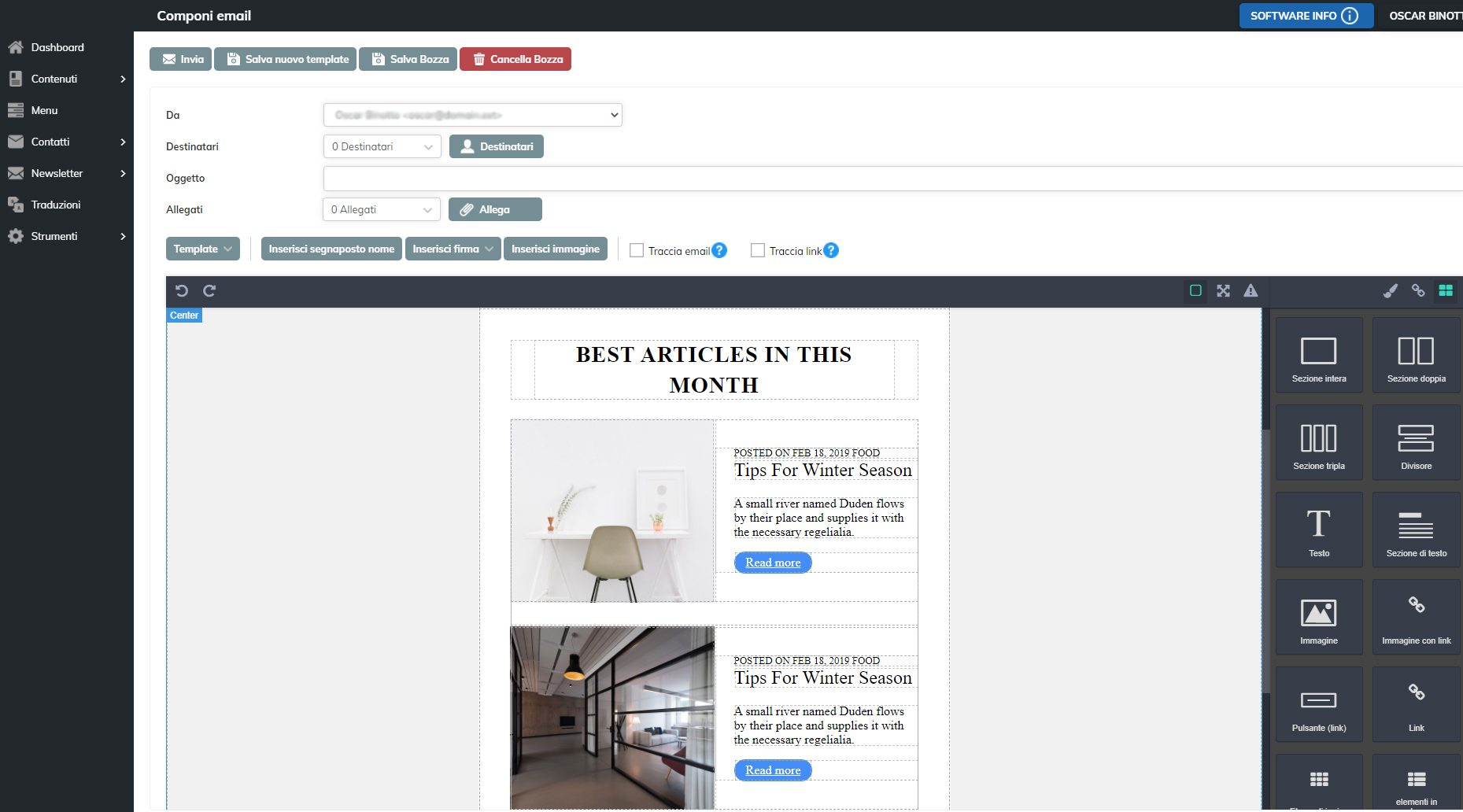Image resolution: width=1463 pixels, height=812 pixels.
Task: Open the Template dropdown
Action: [x=203, y=249]
